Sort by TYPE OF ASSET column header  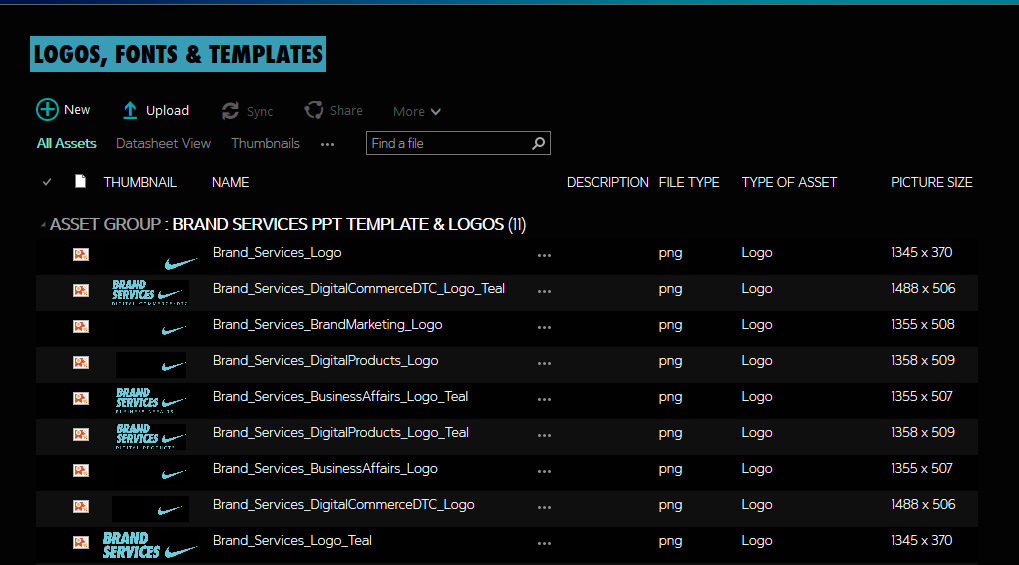pos(789,182)
